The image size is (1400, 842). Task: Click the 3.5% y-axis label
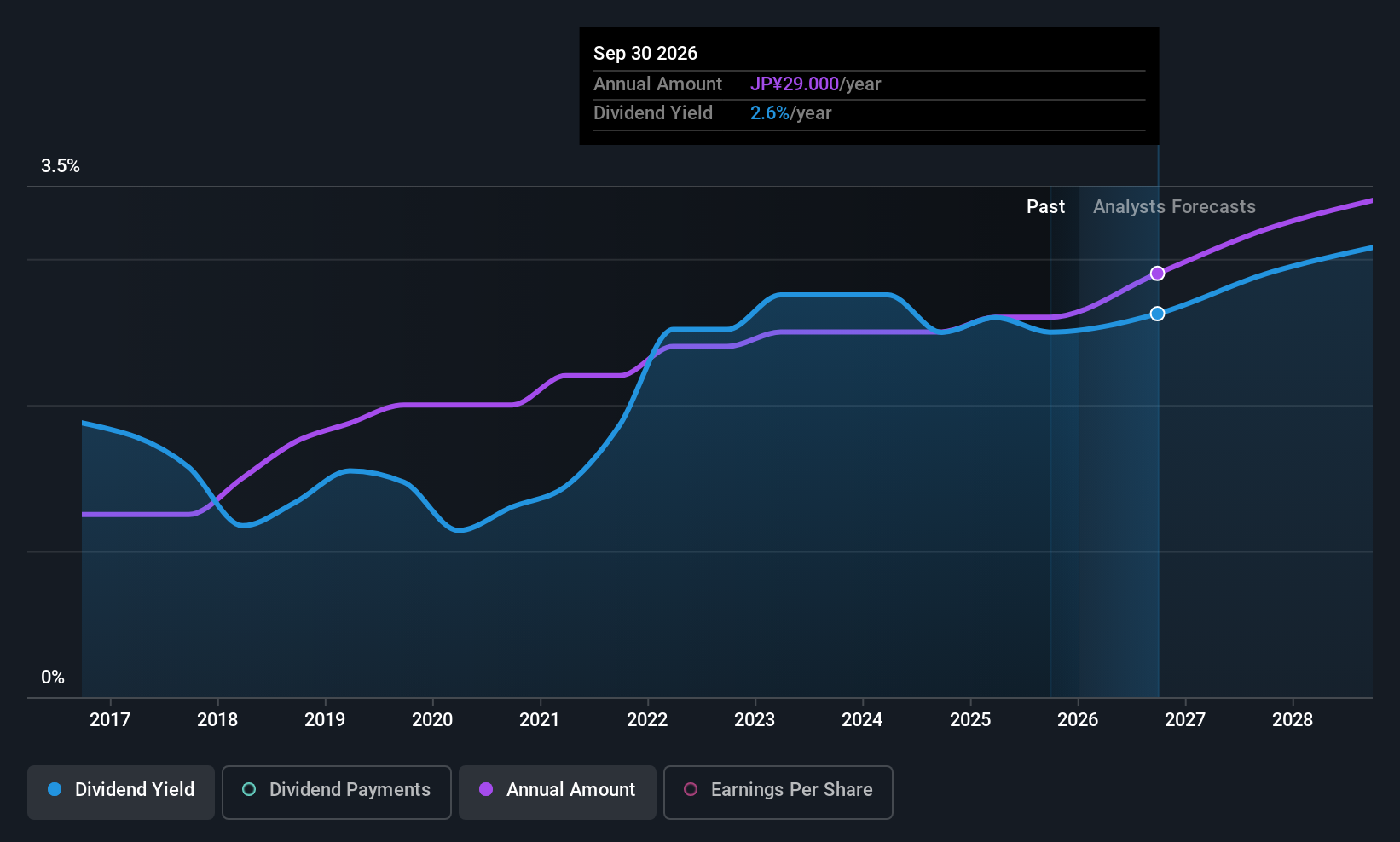pyautogui.click(x=61, y=166)
